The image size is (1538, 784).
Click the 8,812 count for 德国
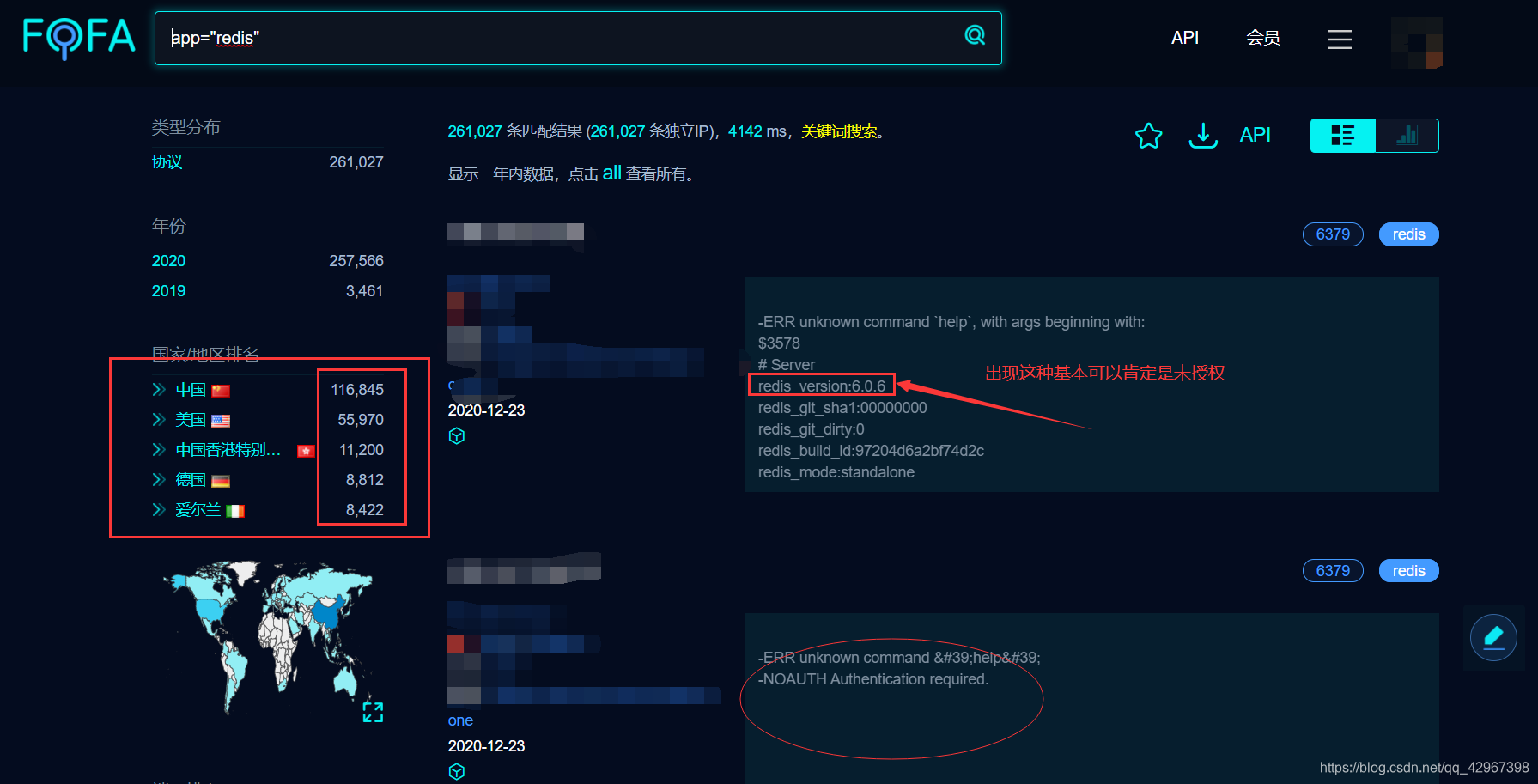pos(365,480)
